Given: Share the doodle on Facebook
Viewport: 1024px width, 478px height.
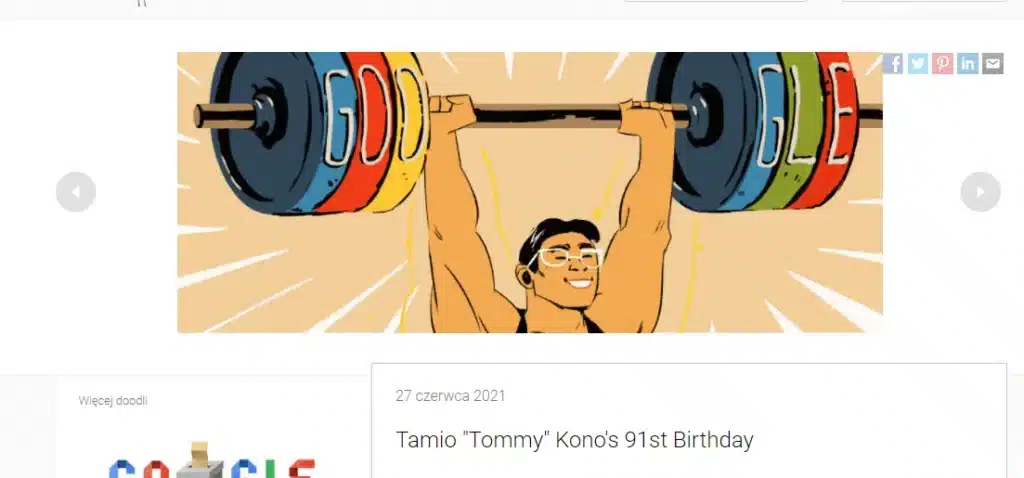Looking at the screenshot, I should (x=893, y=63).
